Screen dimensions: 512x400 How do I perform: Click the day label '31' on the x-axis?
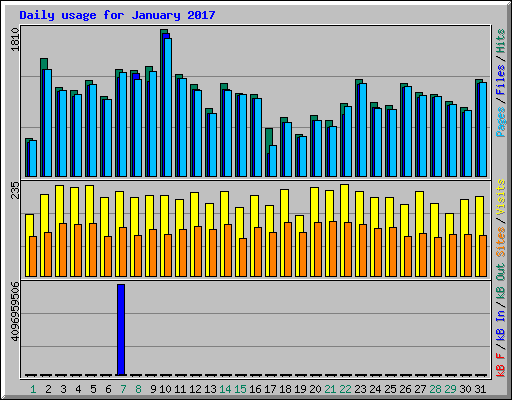[480, 389]
